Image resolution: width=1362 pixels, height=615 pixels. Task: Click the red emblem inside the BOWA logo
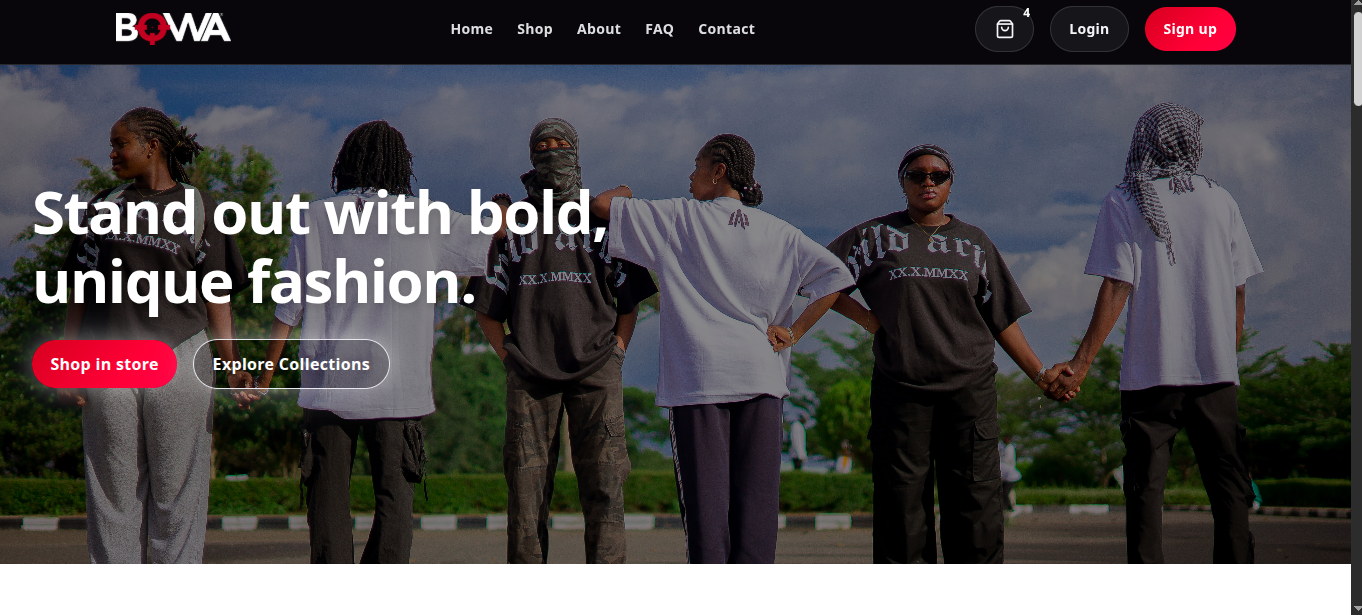(150, 29)
